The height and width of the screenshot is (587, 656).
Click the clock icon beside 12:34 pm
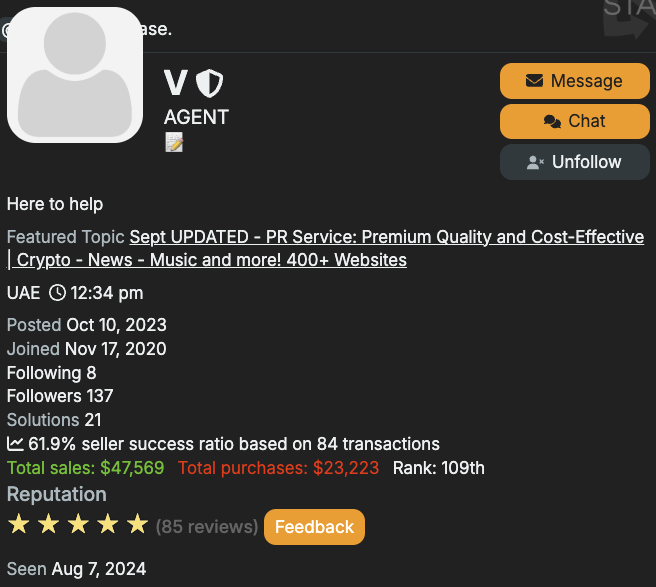point(57,293)
